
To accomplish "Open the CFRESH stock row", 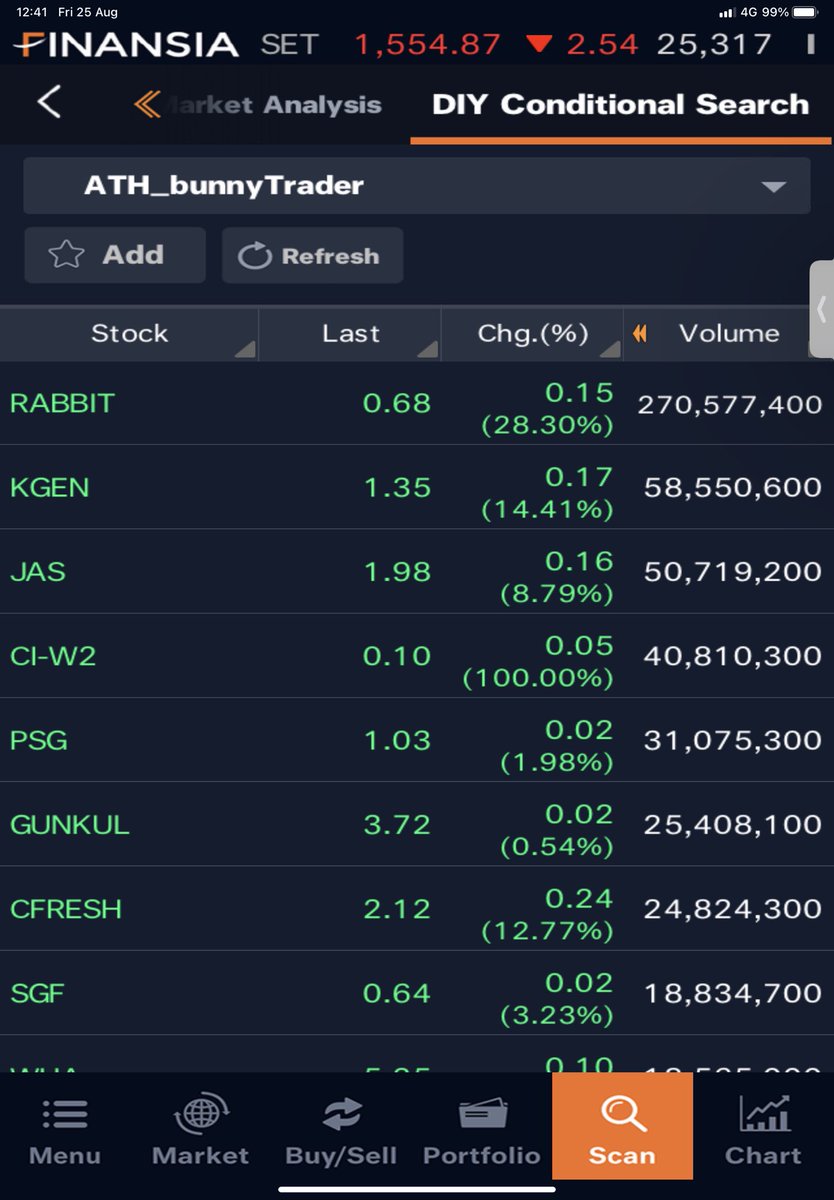I will click(x=417, y=908).
